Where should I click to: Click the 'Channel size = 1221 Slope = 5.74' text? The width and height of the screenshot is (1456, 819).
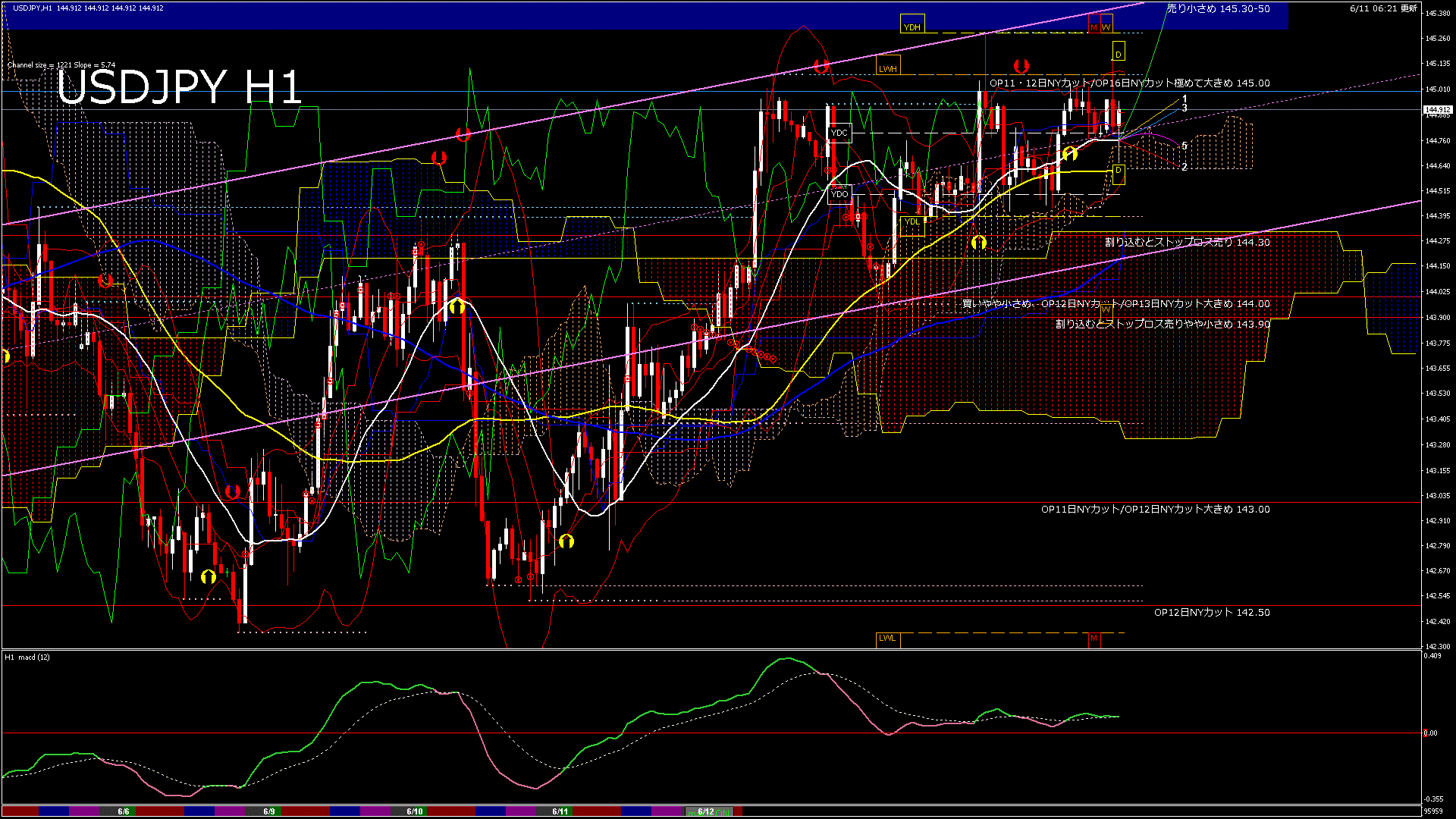(x=61, y=65)
